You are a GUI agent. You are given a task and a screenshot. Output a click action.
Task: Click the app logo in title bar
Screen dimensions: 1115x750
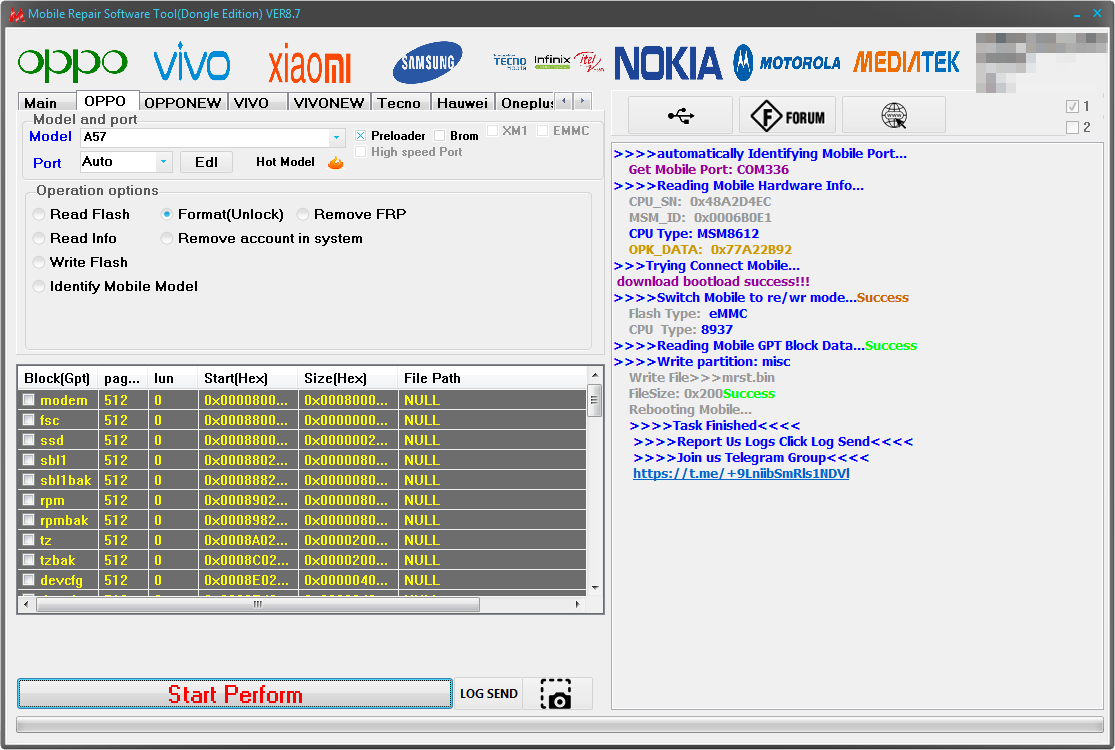[16, 14]
